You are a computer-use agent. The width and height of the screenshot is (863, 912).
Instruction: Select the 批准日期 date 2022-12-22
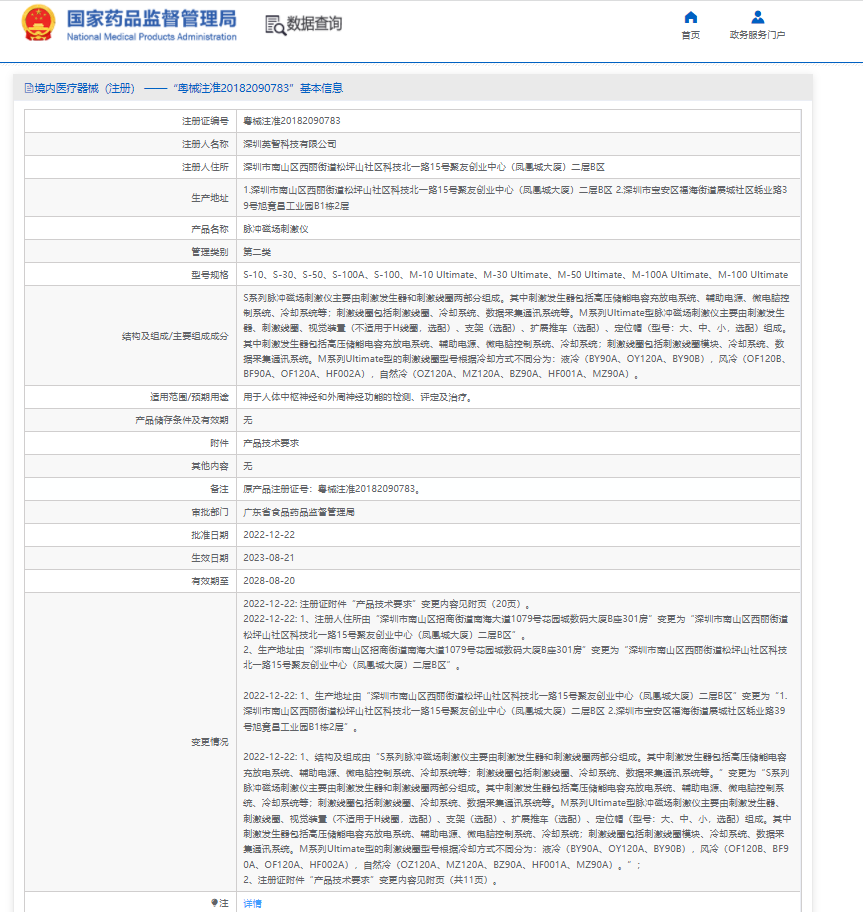pyautogui.click(x=272, y=536)
